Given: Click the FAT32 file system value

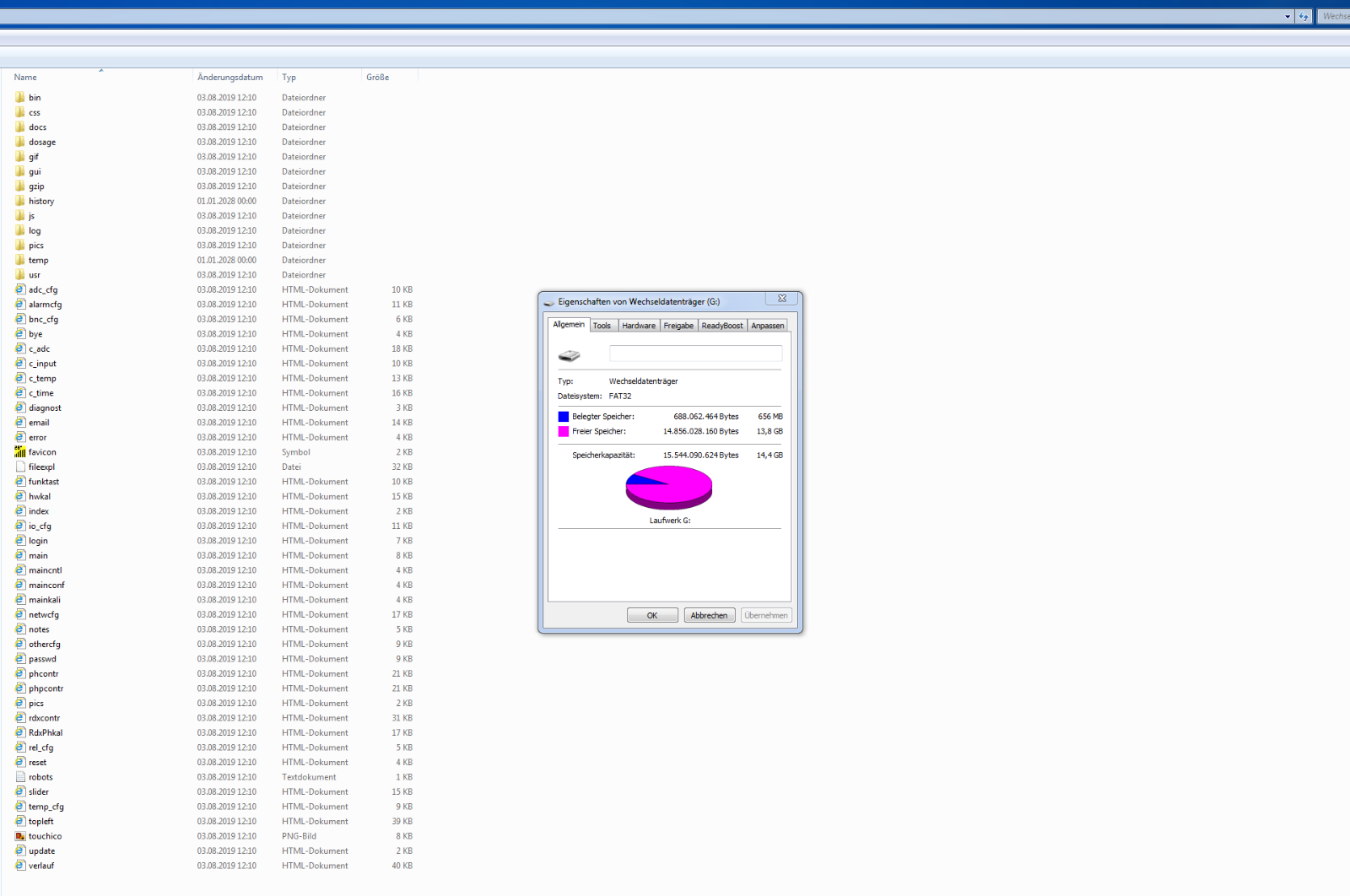Looking at the screenshot, I should click(x=620, y=396).
